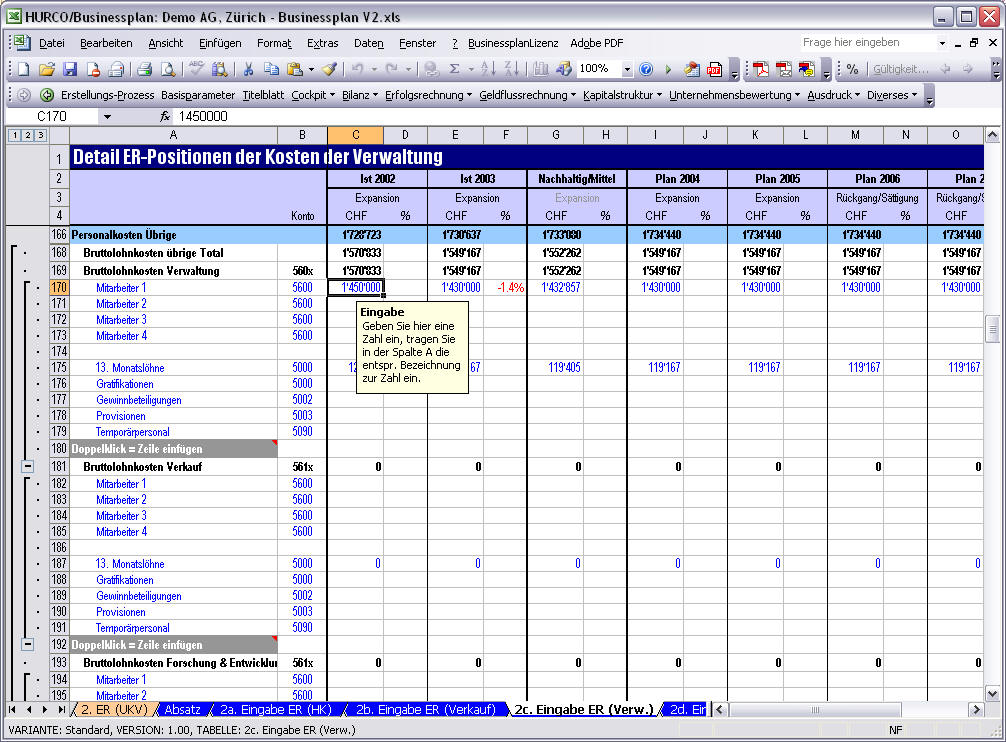Click the Permission document icon with red stop sign
Image resolution: width=1006 pixels, height=742 pixels.
pos(93,69)
